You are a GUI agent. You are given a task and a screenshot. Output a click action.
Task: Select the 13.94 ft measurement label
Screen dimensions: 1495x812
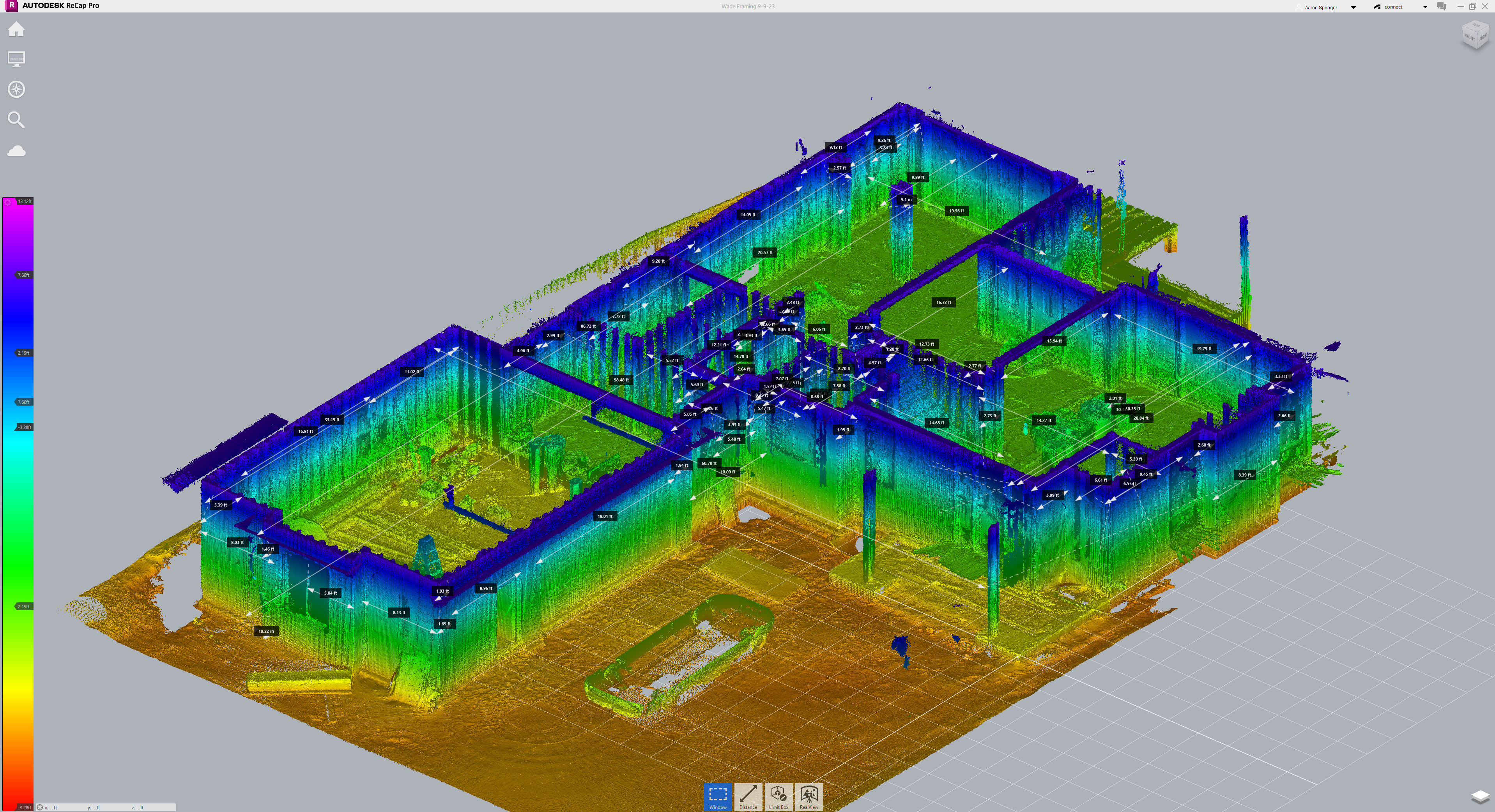pyautogui.click(x=1054, y=341)
